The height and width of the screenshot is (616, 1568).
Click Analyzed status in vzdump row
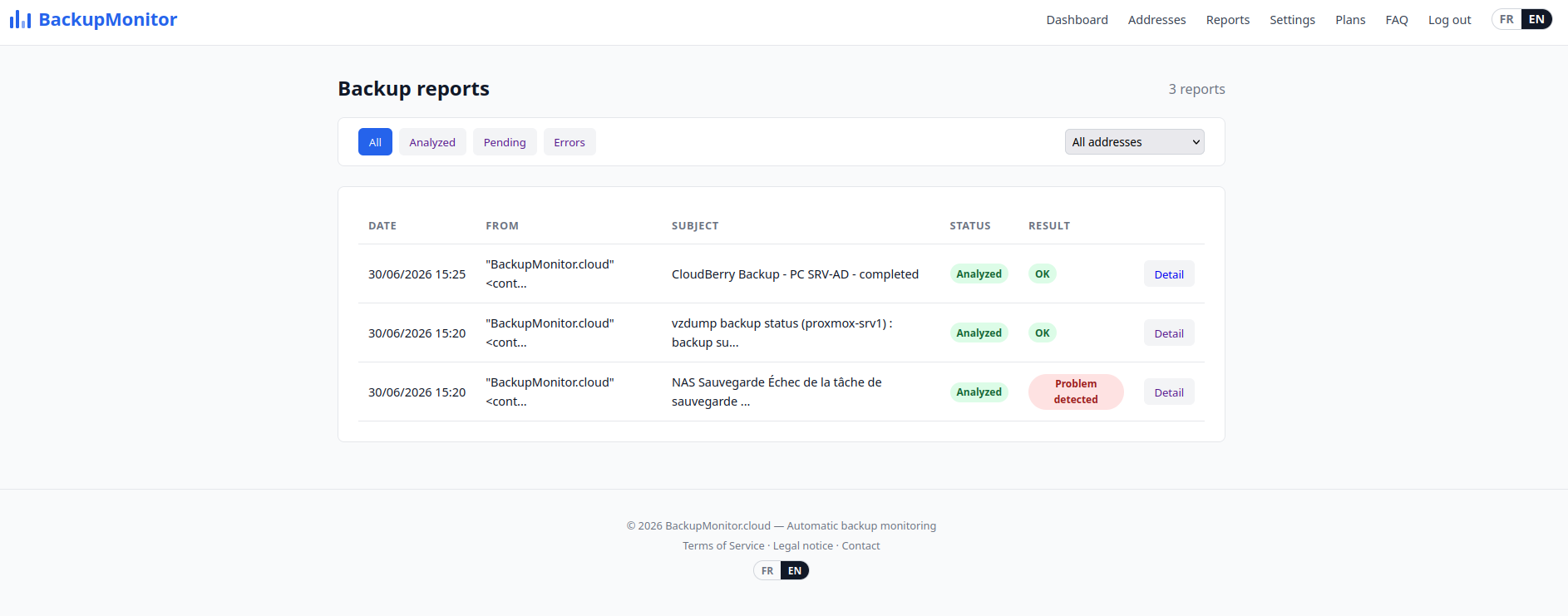click(x=979, y=333)
